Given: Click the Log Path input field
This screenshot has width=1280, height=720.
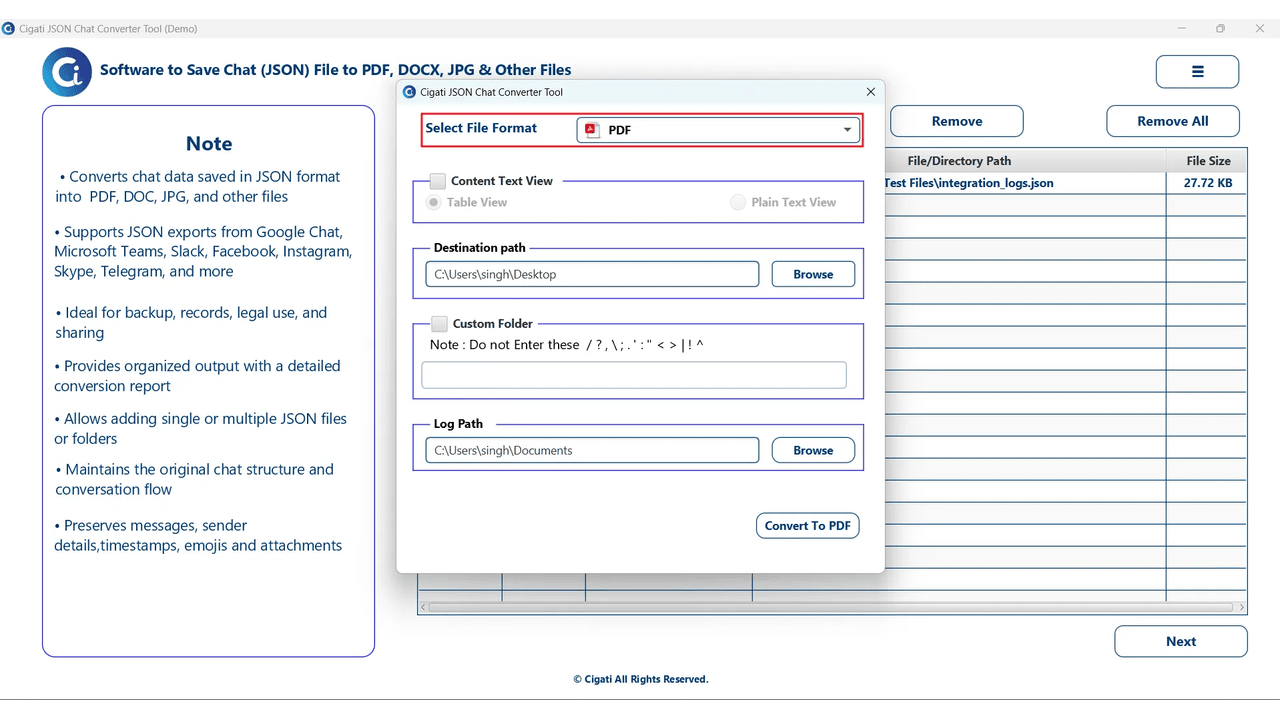Looking at the screenshot, I should (592, 450).
